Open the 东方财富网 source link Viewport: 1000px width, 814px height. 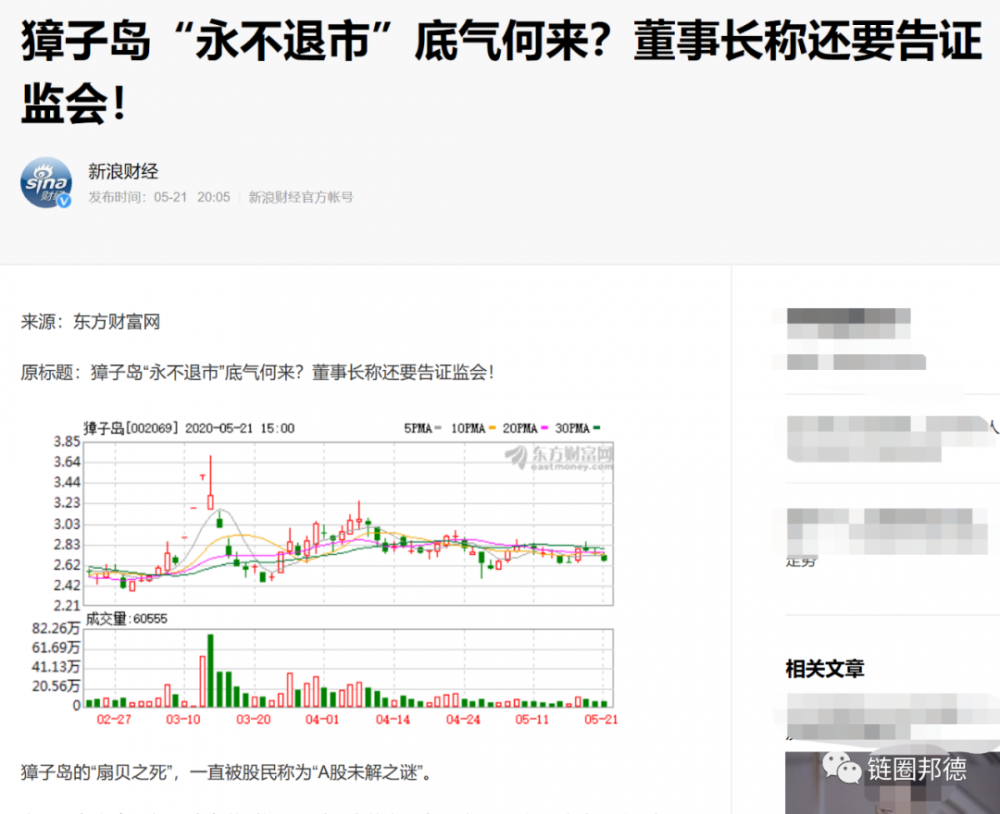coord(118,321)
